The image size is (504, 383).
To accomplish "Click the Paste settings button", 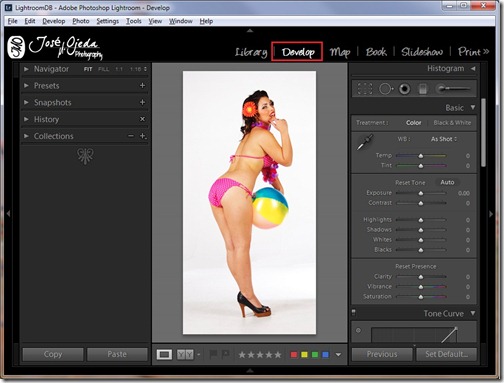I will (x=117, y=354).
